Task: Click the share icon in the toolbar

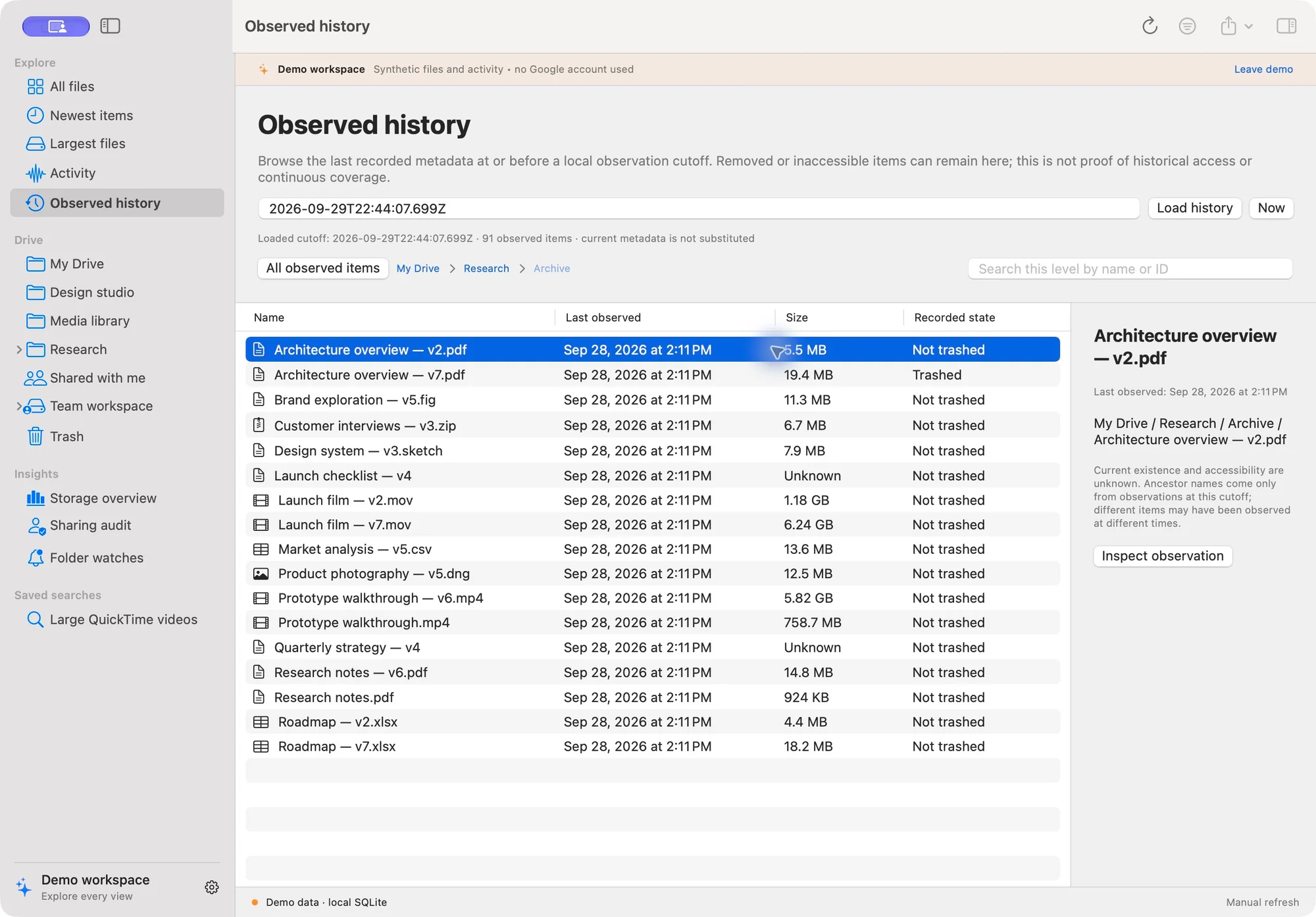Action: tap(1228, 26)
